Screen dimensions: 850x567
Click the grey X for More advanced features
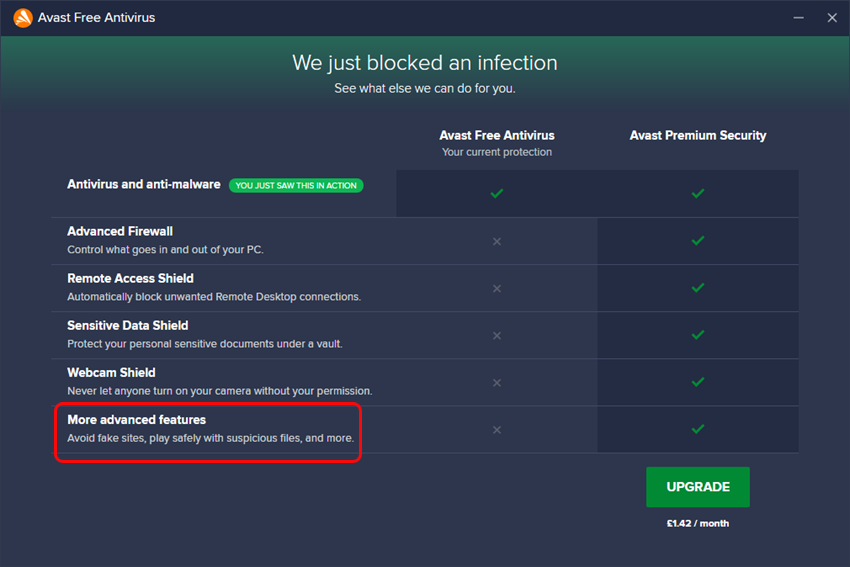[497, 429]
